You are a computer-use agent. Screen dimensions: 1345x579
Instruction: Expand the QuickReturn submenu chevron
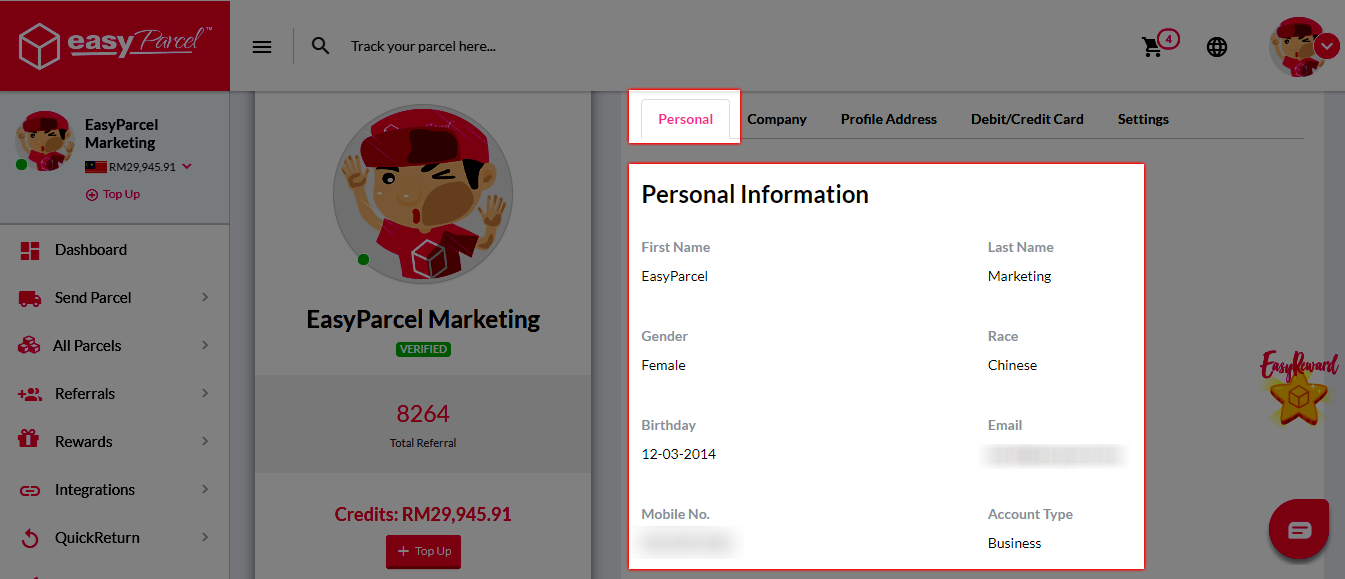205,537
